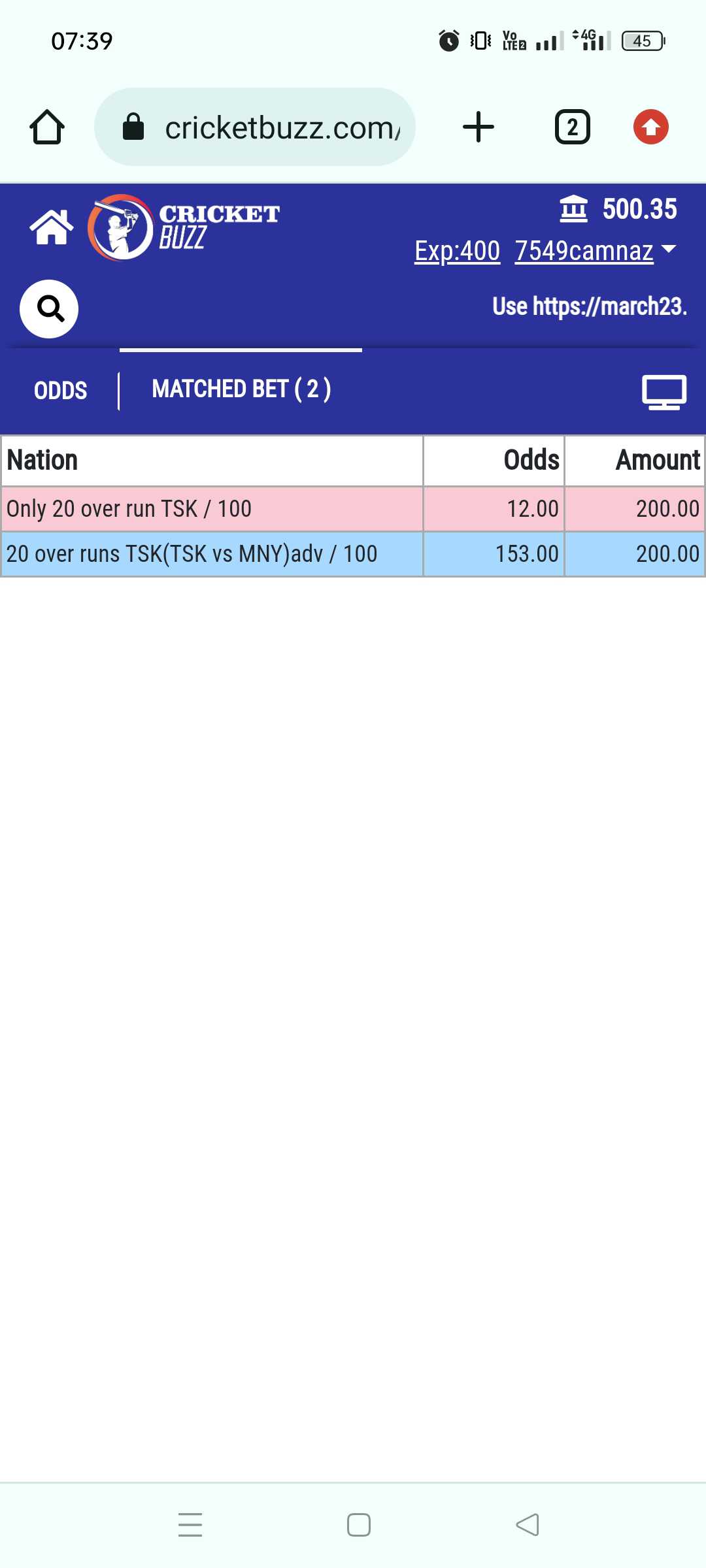Focus the cricketbuzz.com address bar

tap(255, 127)
